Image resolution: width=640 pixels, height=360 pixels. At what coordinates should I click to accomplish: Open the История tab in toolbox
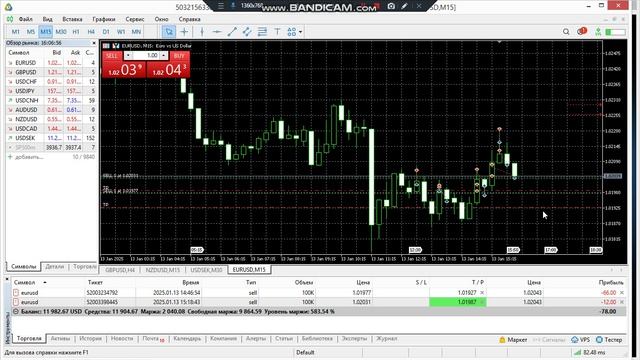point(90,339)
